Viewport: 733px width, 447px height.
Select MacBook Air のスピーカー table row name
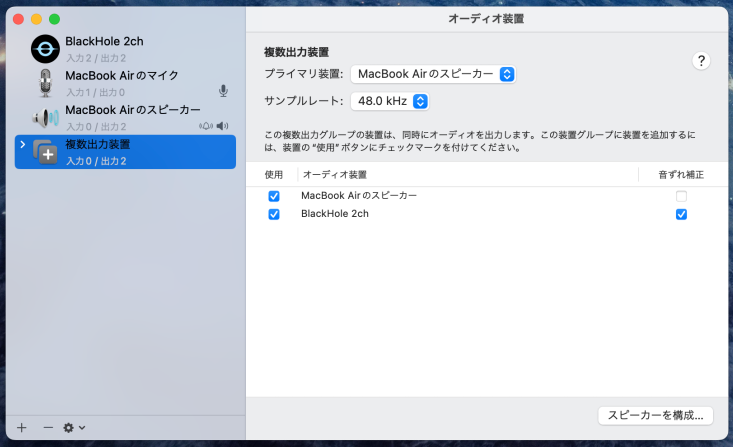click(359, 195)
